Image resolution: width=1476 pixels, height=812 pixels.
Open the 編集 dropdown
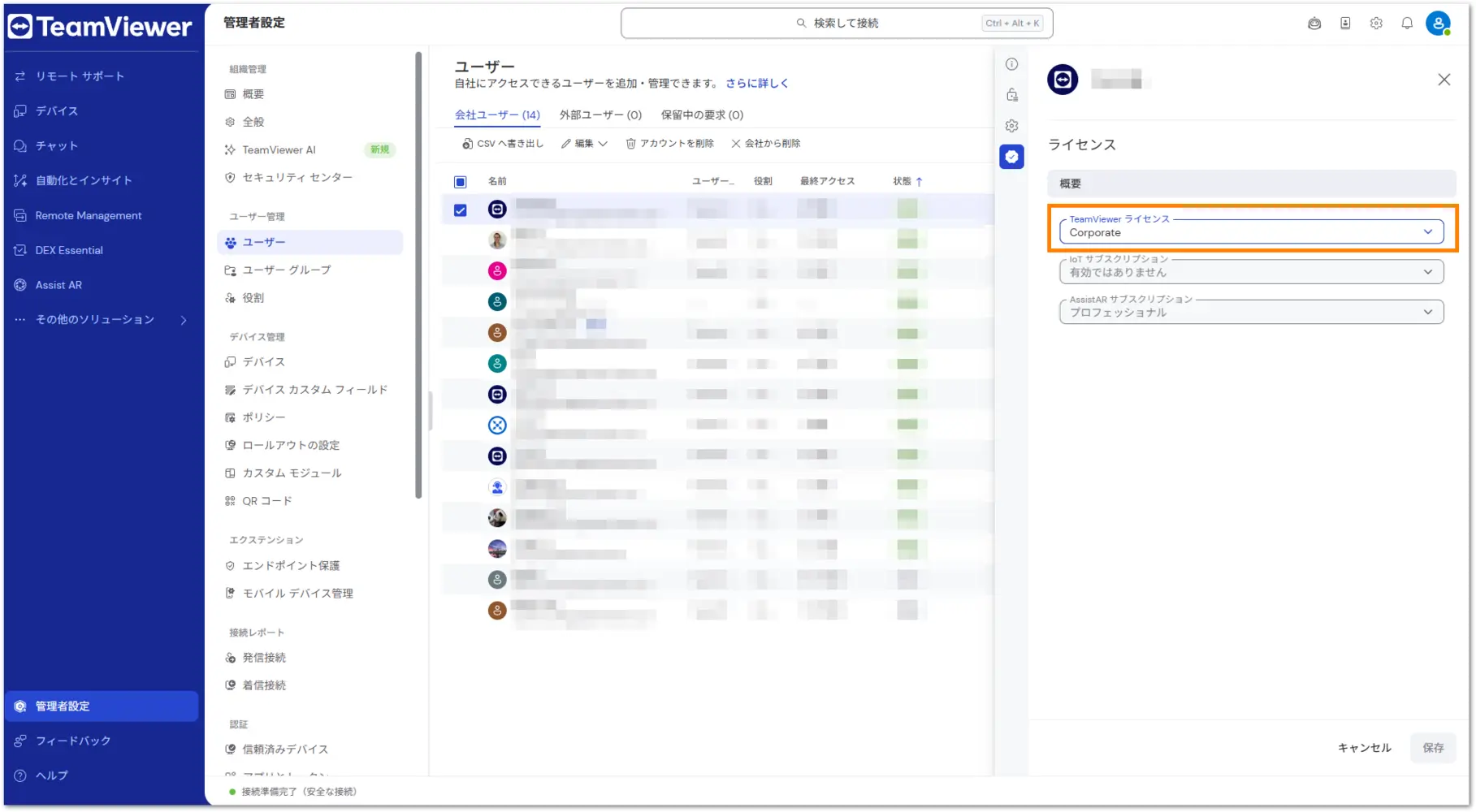pos(584,144)
